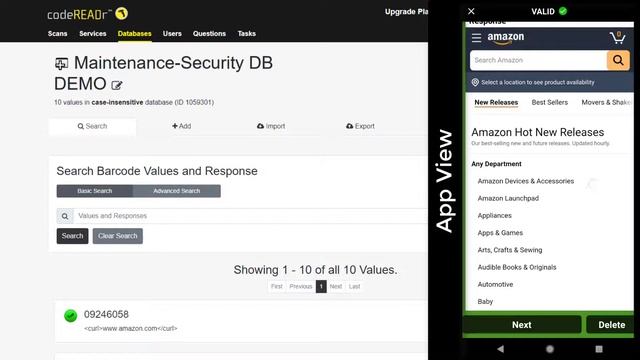Open Automotive department

click(495, 284)
